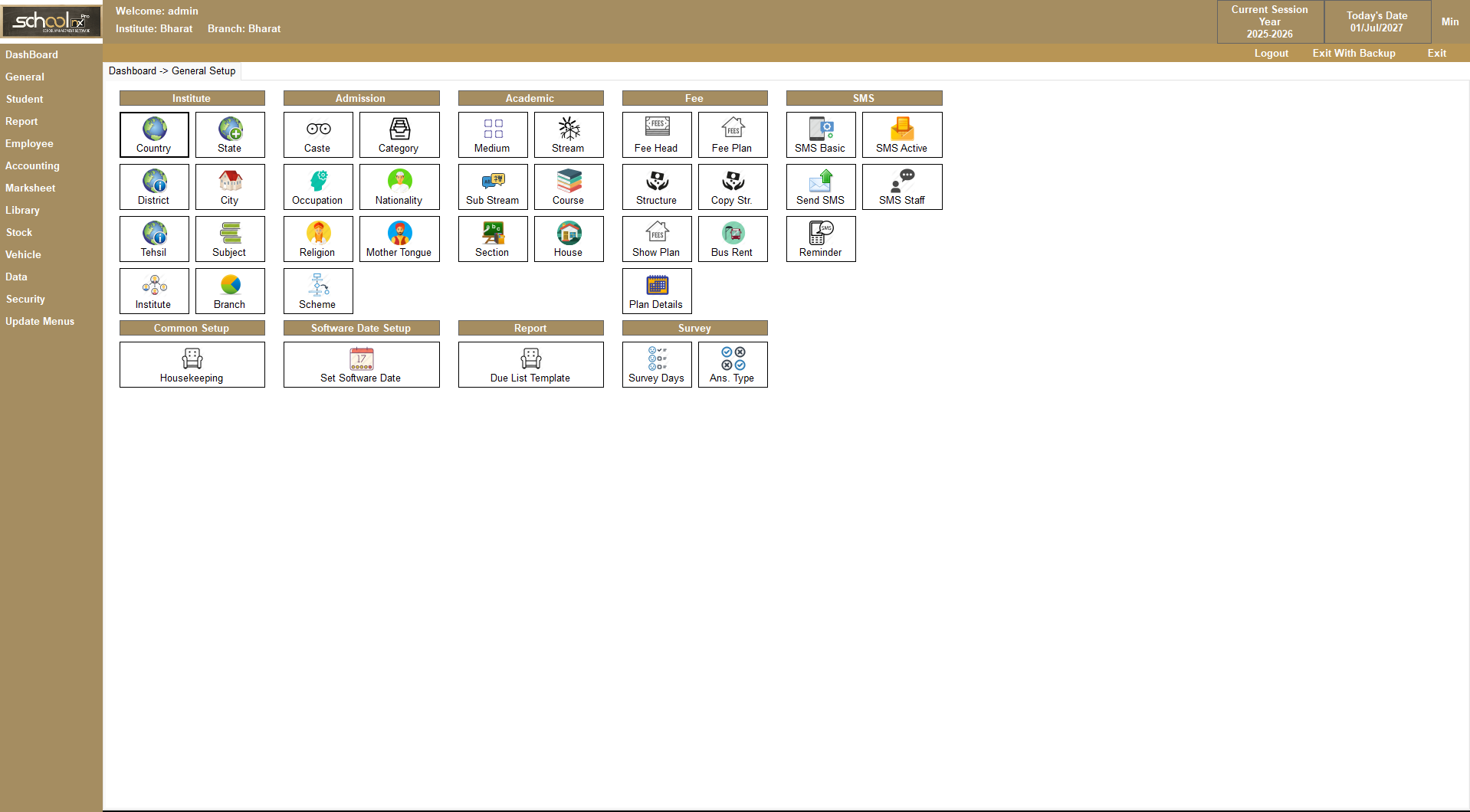Open the Bus Rent icon
The image size is (1470, 812).
tap(733, 239)
